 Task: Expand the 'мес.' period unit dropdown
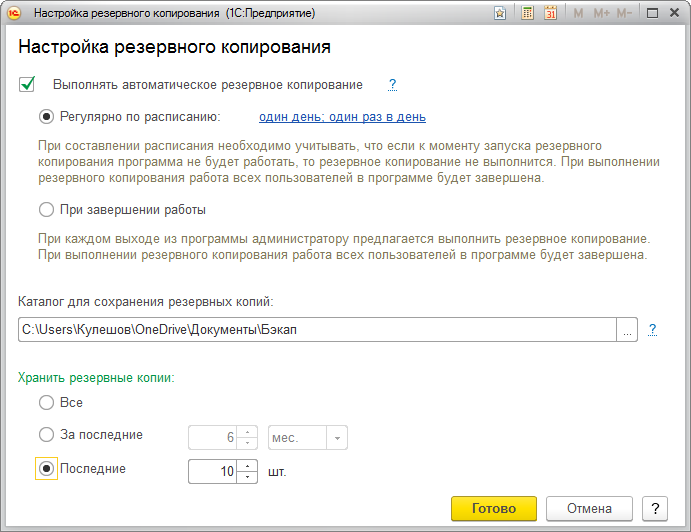click(x=338, y=438)
